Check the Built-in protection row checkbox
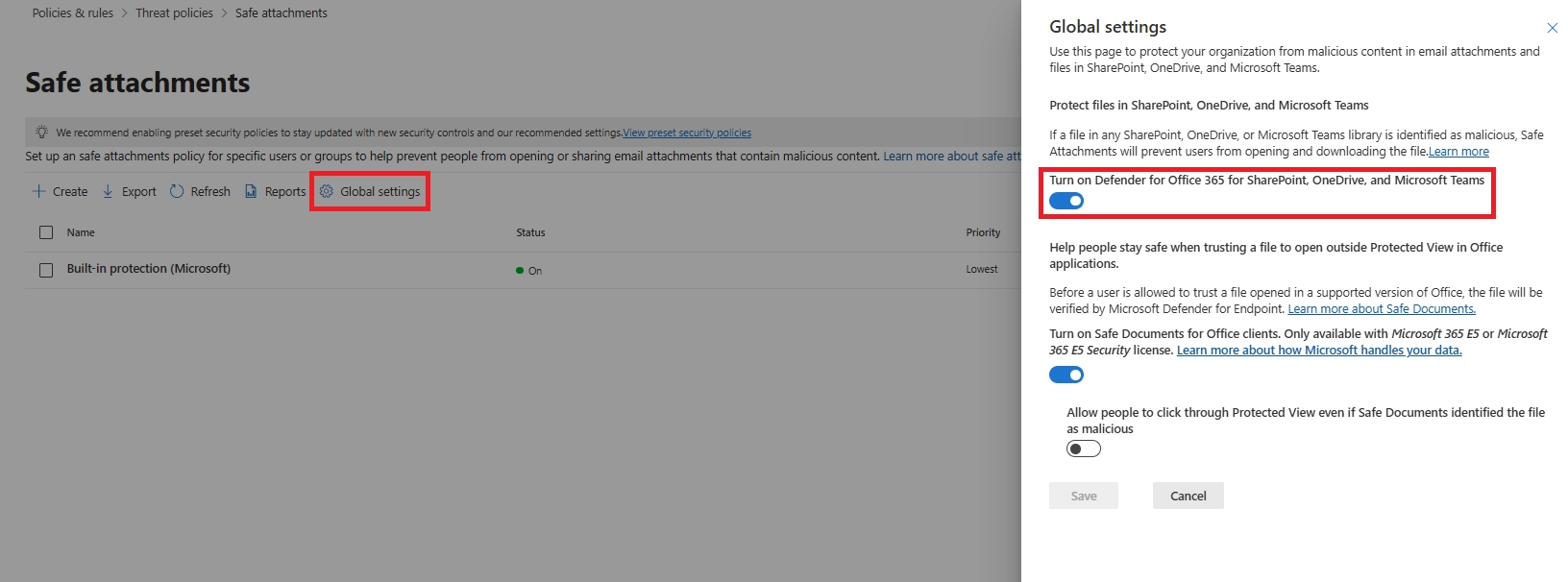 pyautogui.click(x=46, y=270)
